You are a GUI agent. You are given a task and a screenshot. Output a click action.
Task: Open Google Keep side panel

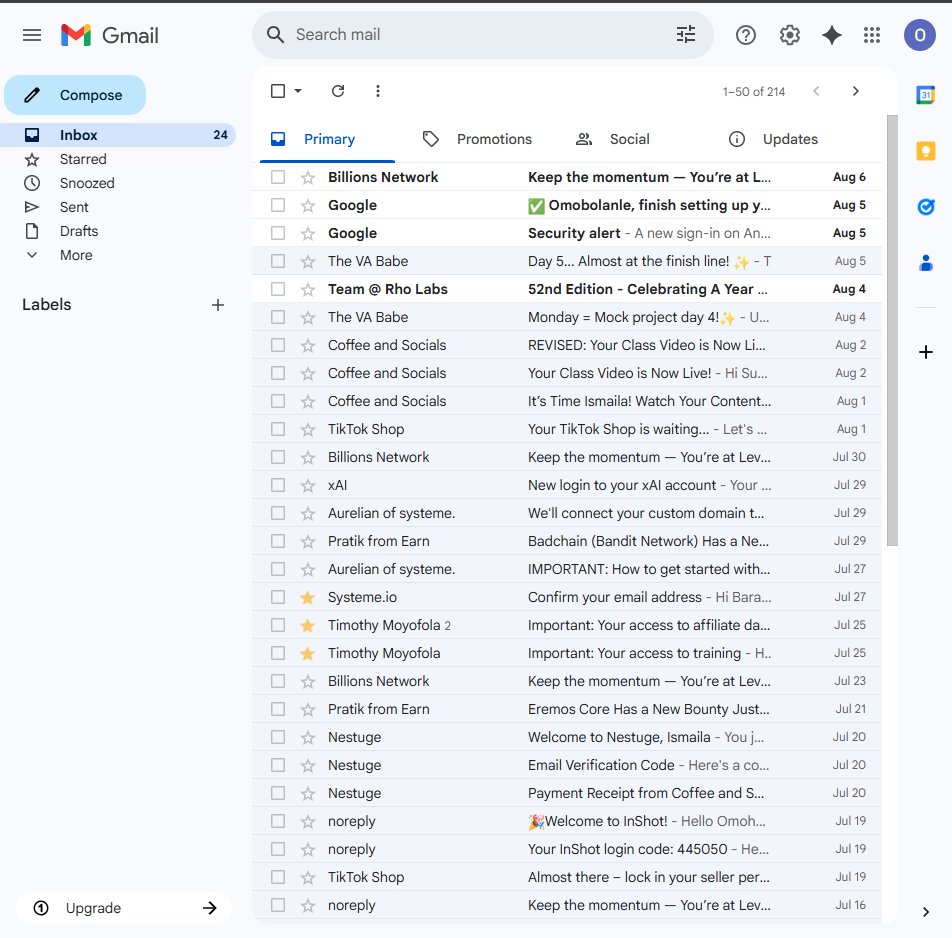point(926,151)
